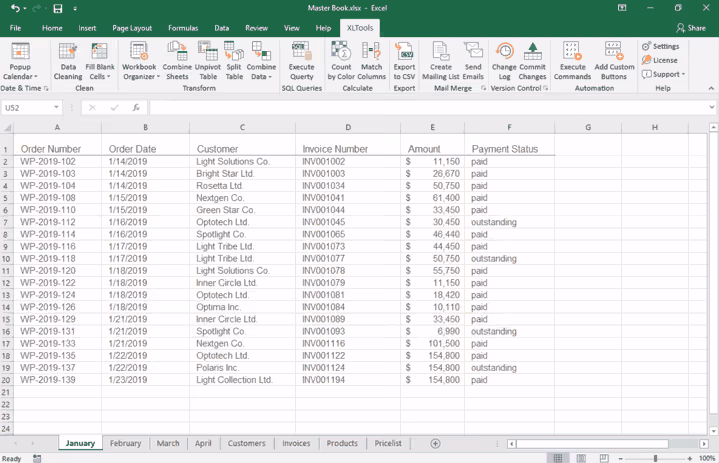Switch to Page Layout view in status bar
The height and width of the screenshot is (463, 719).
click(581, 458)
